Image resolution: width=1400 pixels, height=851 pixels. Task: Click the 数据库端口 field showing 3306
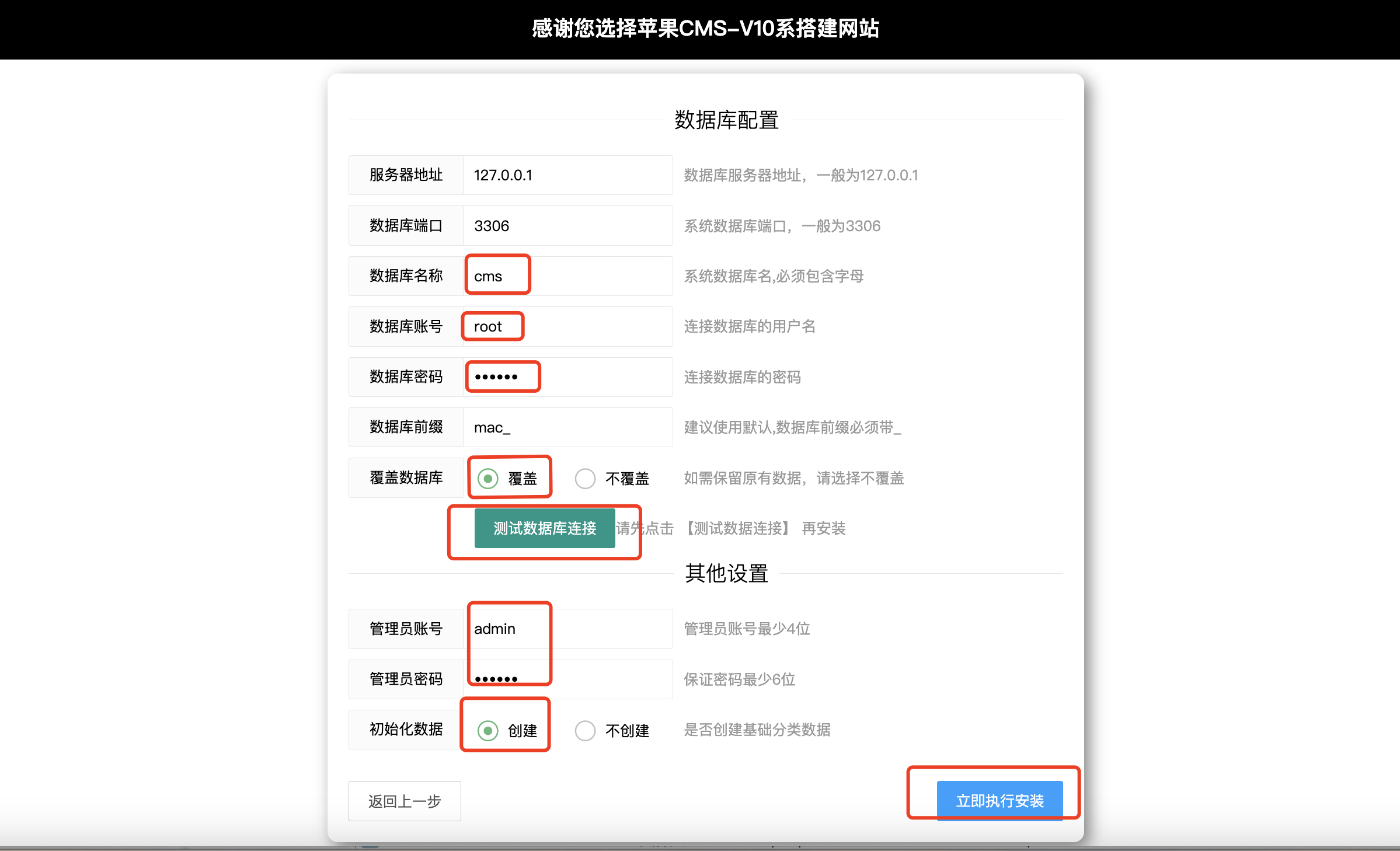(x=567, y=226)
